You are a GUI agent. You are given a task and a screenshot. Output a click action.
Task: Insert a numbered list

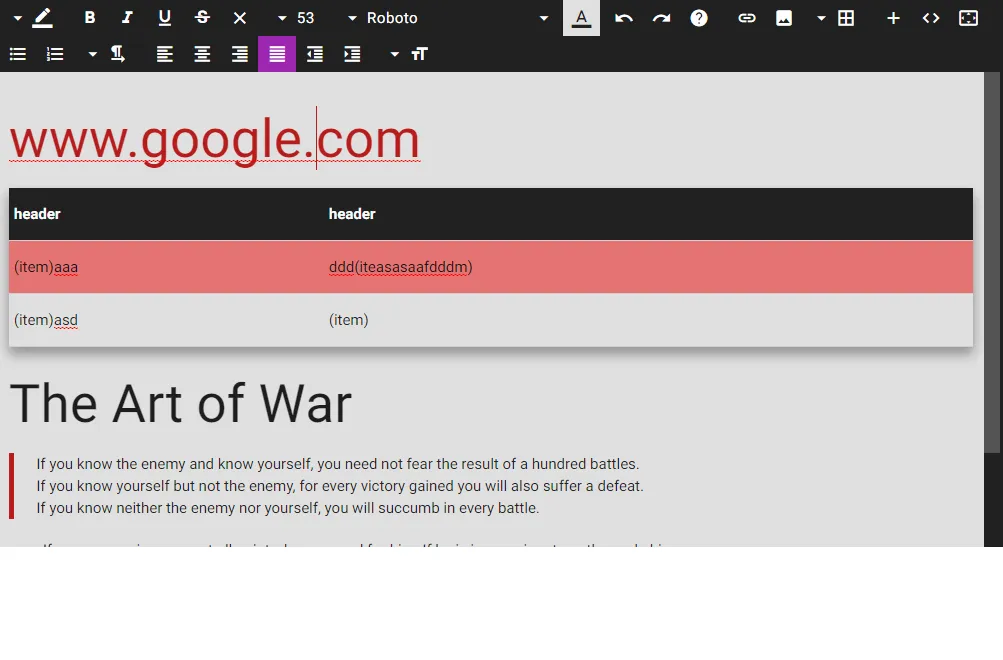55,54
